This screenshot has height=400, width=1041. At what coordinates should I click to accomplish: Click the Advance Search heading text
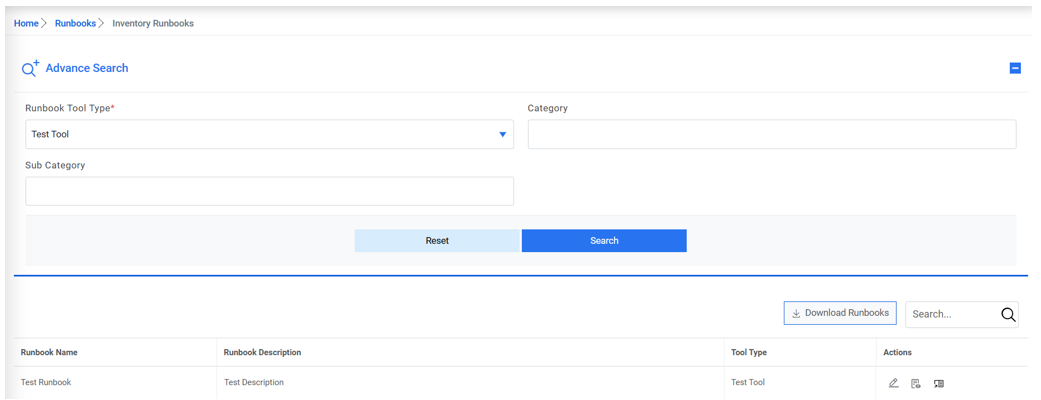[87, 68]
